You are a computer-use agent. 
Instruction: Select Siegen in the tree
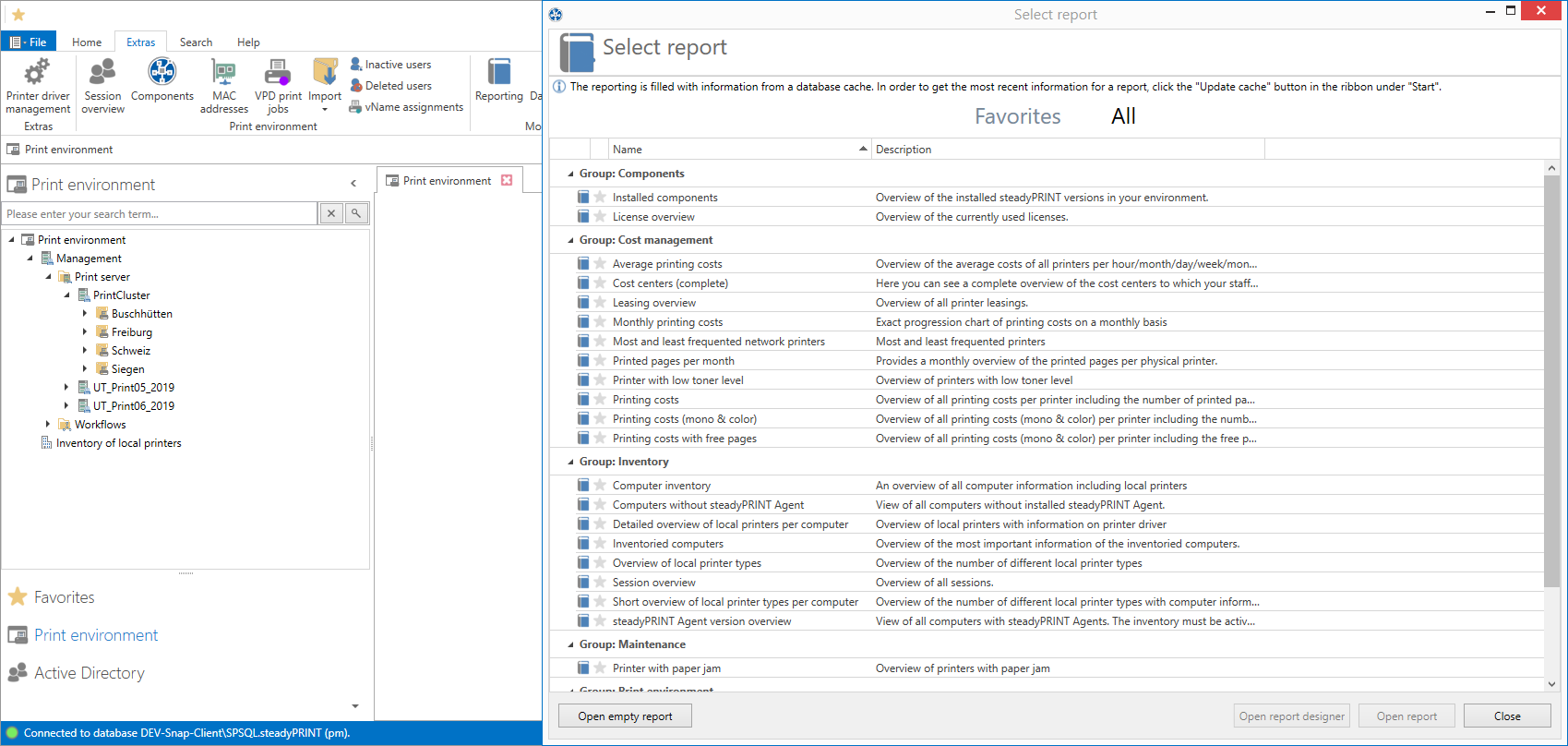127,369
